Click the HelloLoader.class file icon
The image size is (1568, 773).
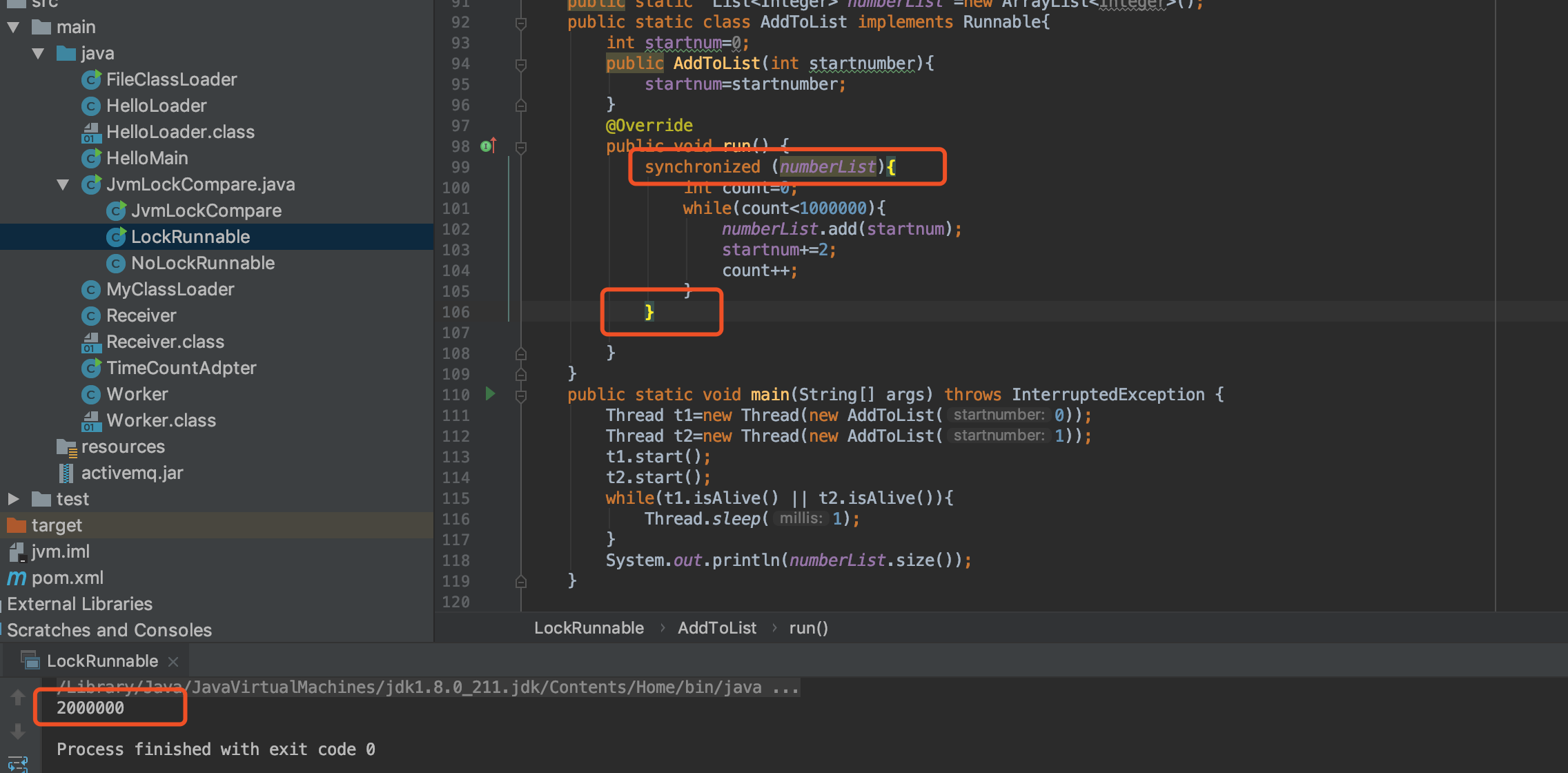[x=91, y=132]
